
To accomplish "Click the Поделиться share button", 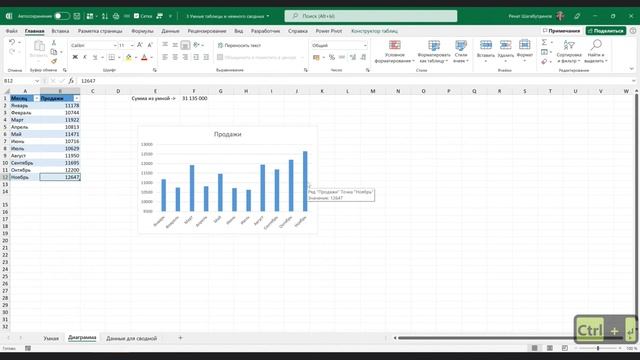I will (606, 31).
